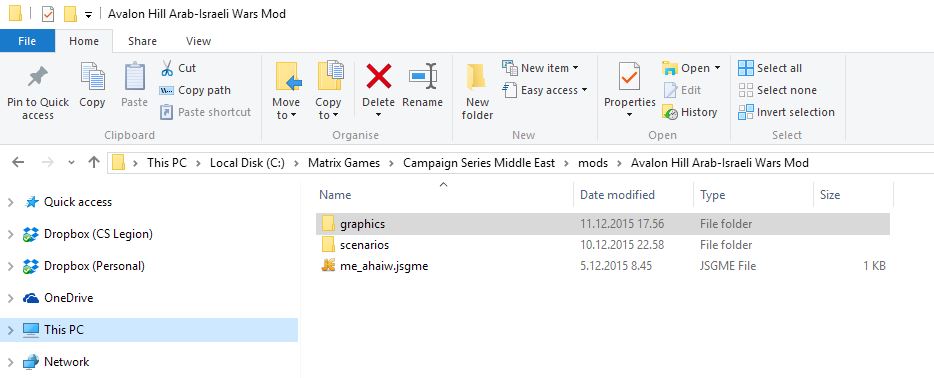Select This PC in navigation pane

[149, 330]
